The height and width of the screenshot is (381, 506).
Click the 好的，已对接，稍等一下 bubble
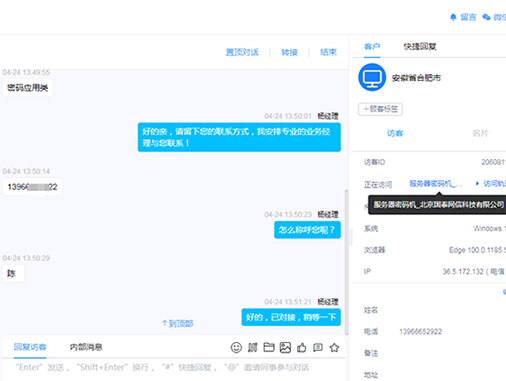coord(291,317)
